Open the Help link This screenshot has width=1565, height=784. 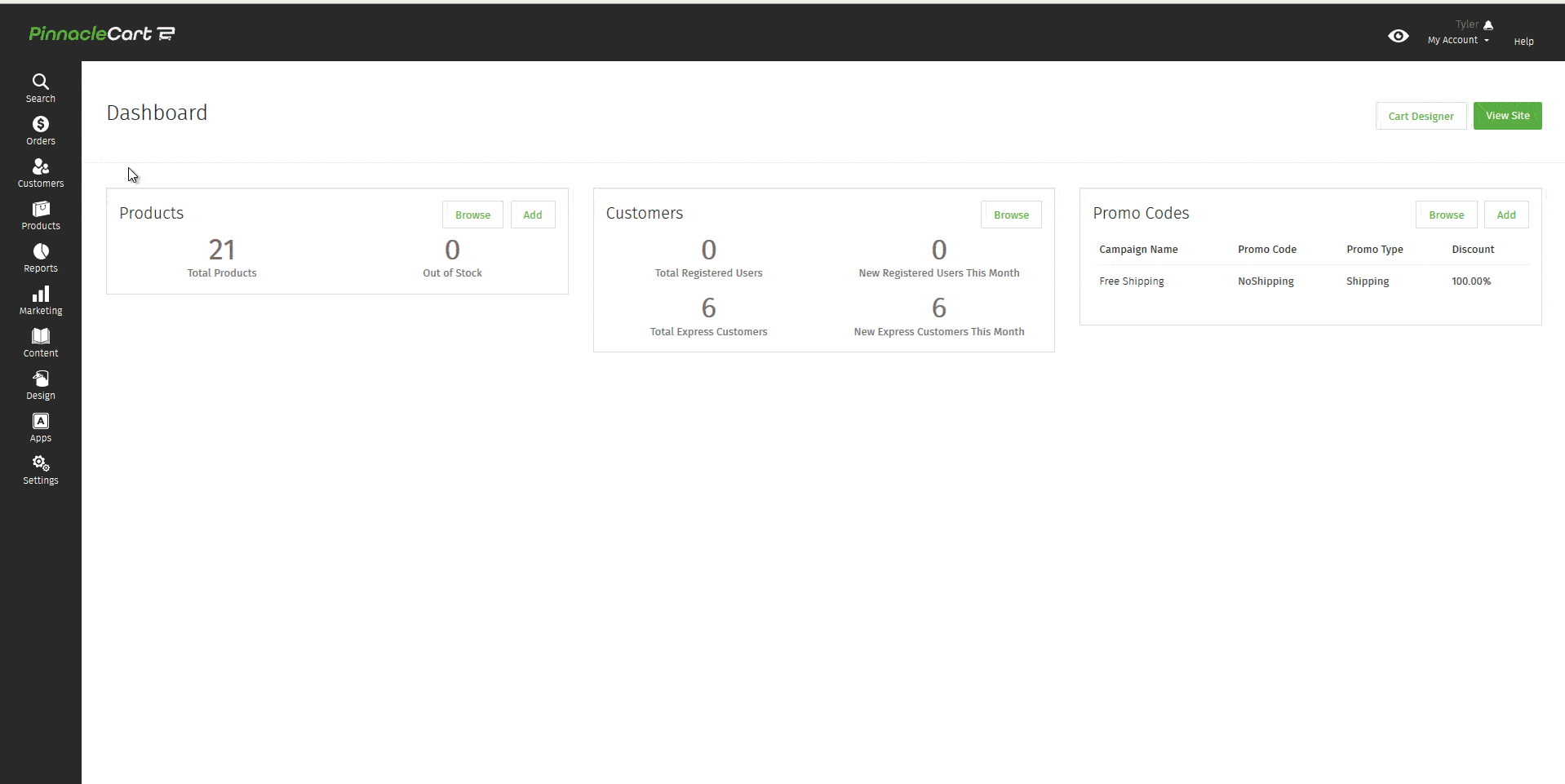tap(1523, 42)
